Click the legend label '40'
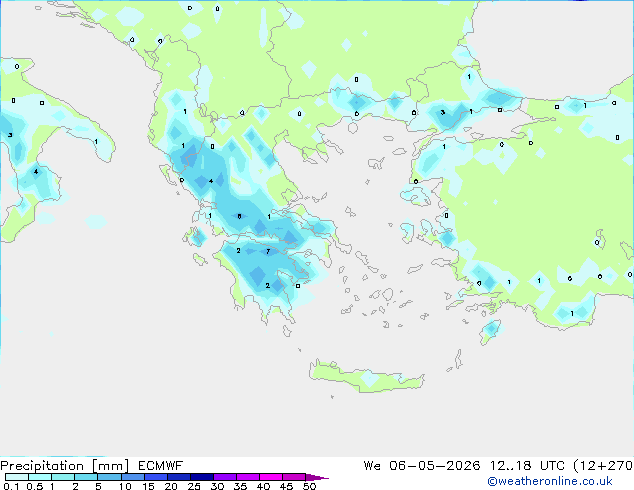This screenshot has height=490, width=634. coord(263,486)
